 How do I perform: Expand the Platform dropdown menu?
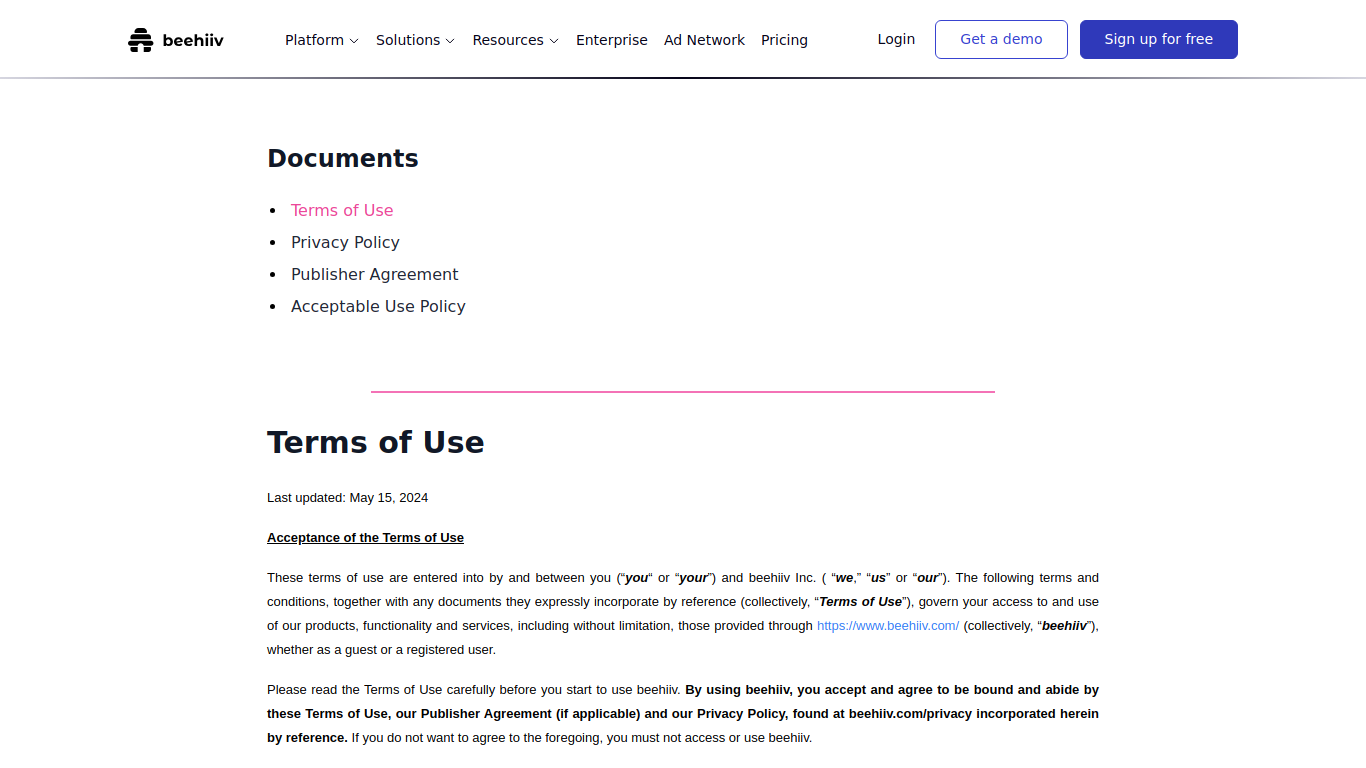321,40
